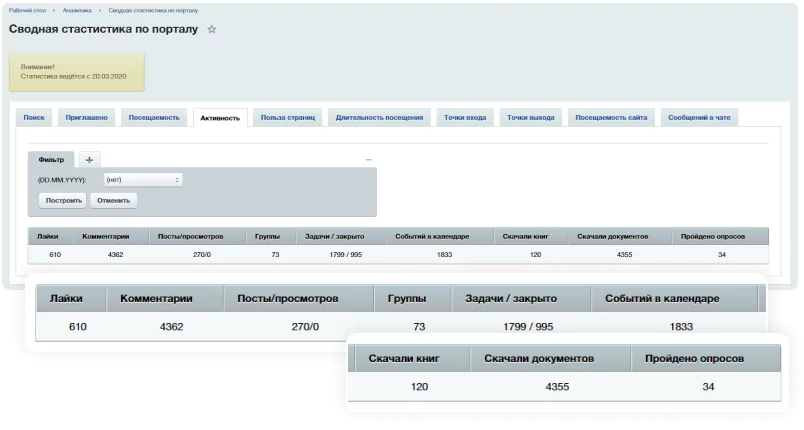This screenshot has width=804, height=430.
Task: Click the Построить button
Action: tap(62, 200)
